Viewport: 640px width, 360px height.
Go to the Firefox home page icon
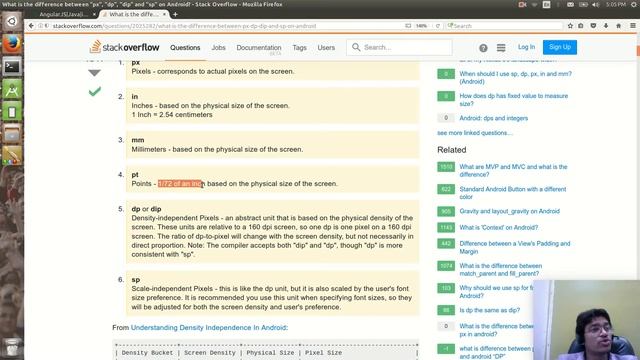[618, 26]
